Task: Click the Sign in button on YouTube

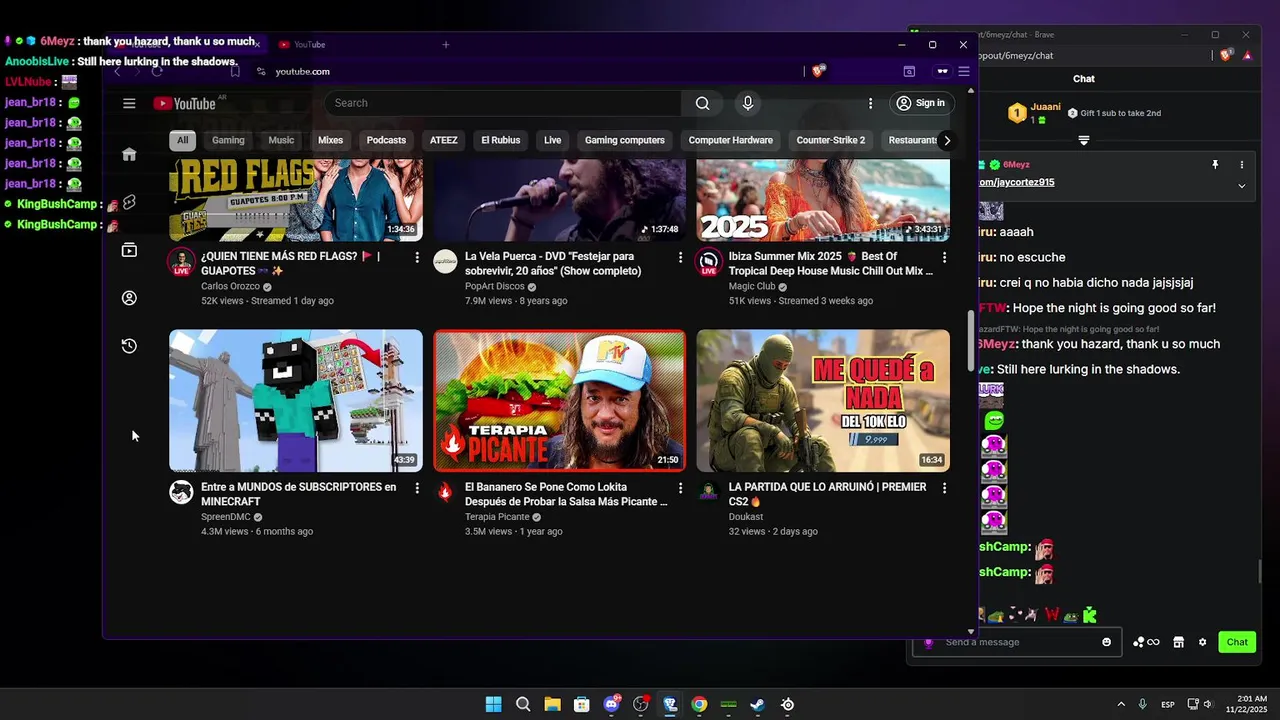Action: (921, 103)
